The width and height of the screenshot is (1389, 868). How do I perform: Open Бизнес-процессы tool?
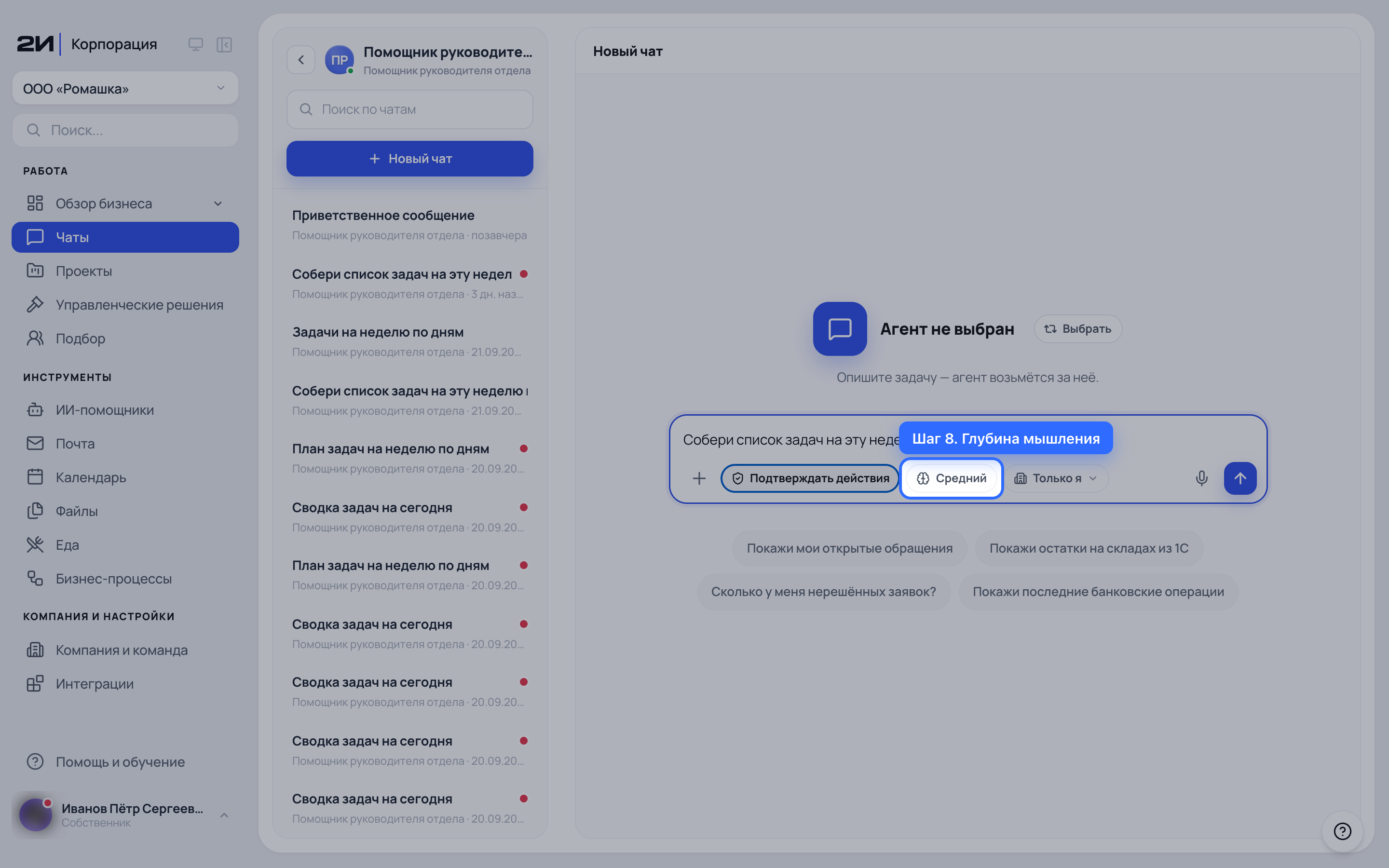125,579
